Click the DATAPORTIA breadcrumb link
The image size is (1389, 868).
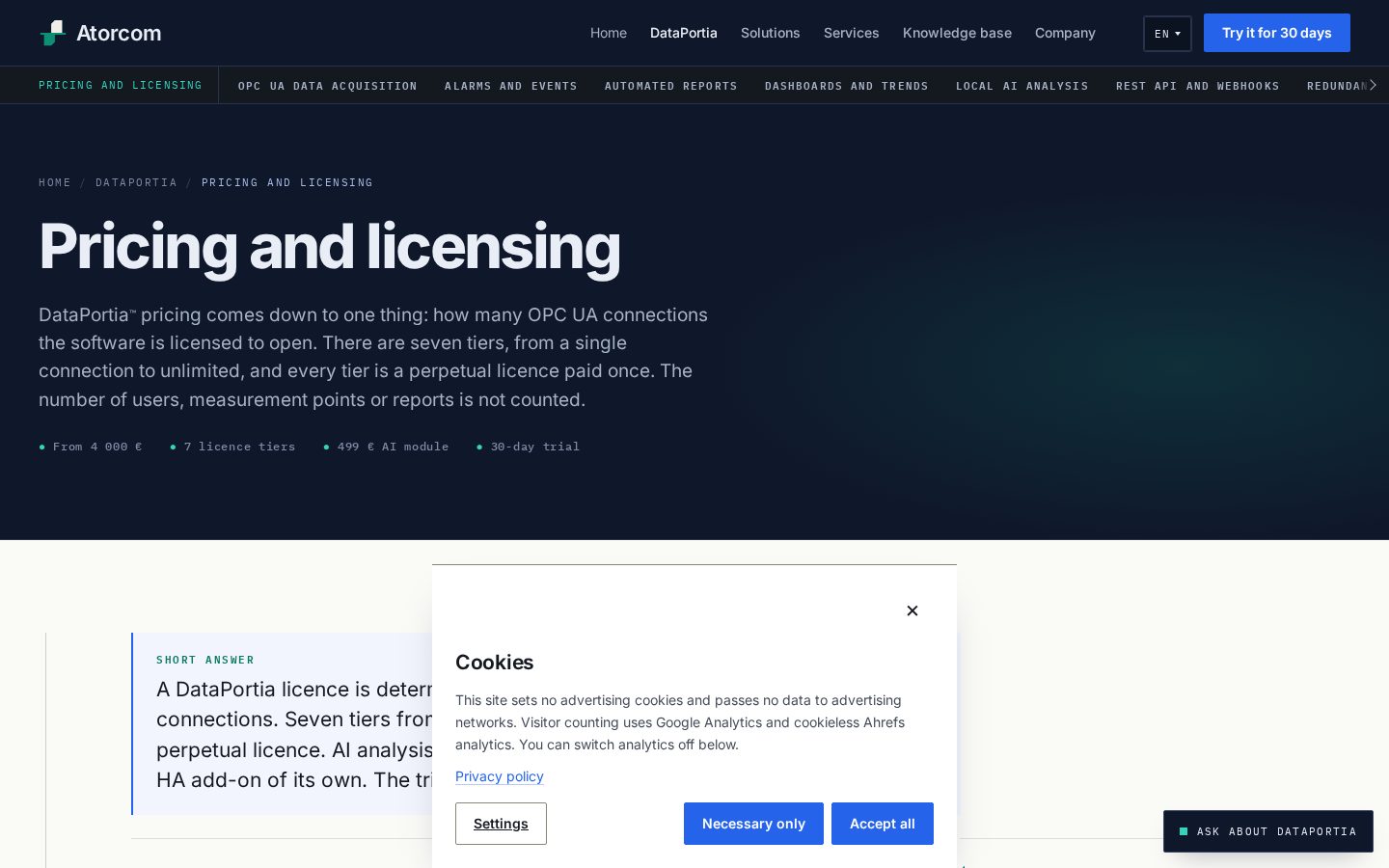click(136, 182)
